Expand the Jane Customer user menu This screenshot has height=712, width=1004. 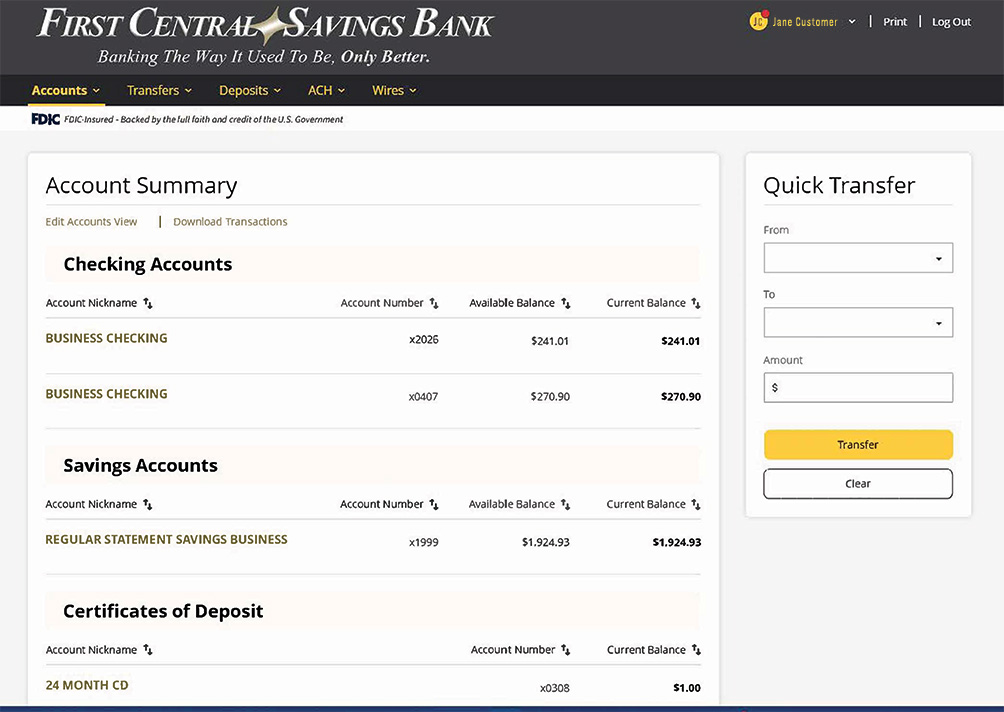851,22
